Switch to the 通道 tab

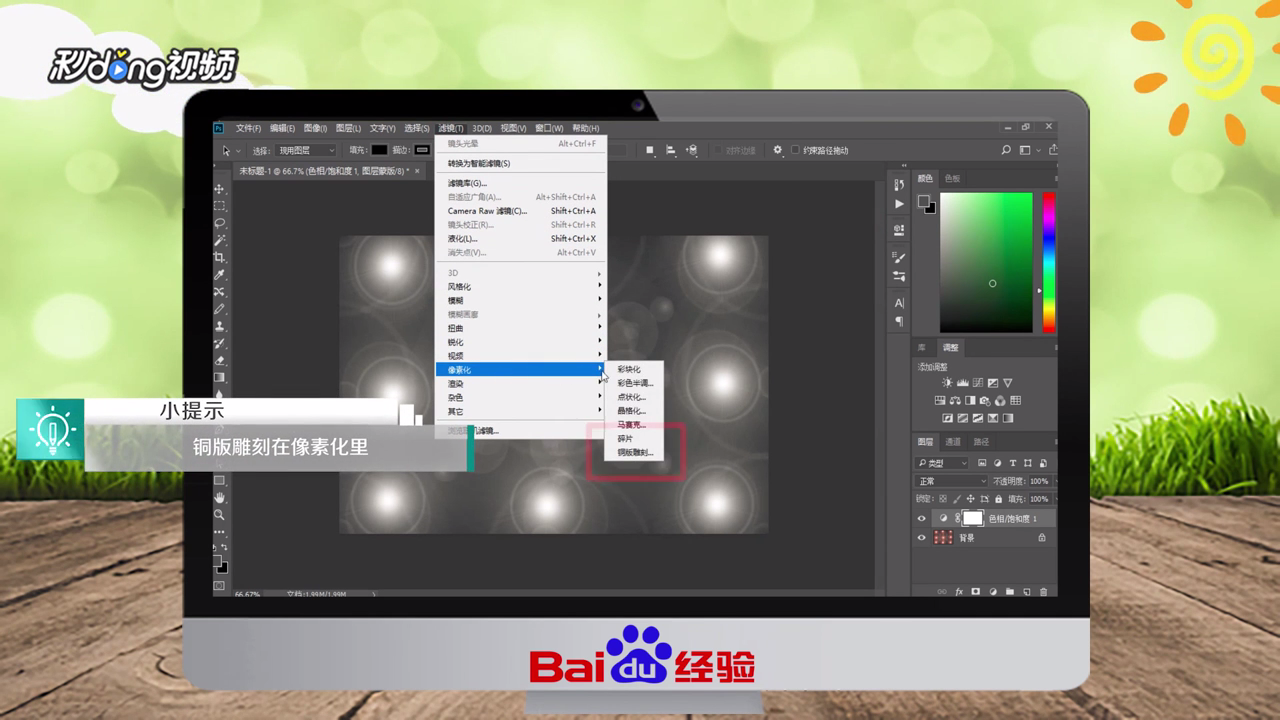tap(953, 442)
